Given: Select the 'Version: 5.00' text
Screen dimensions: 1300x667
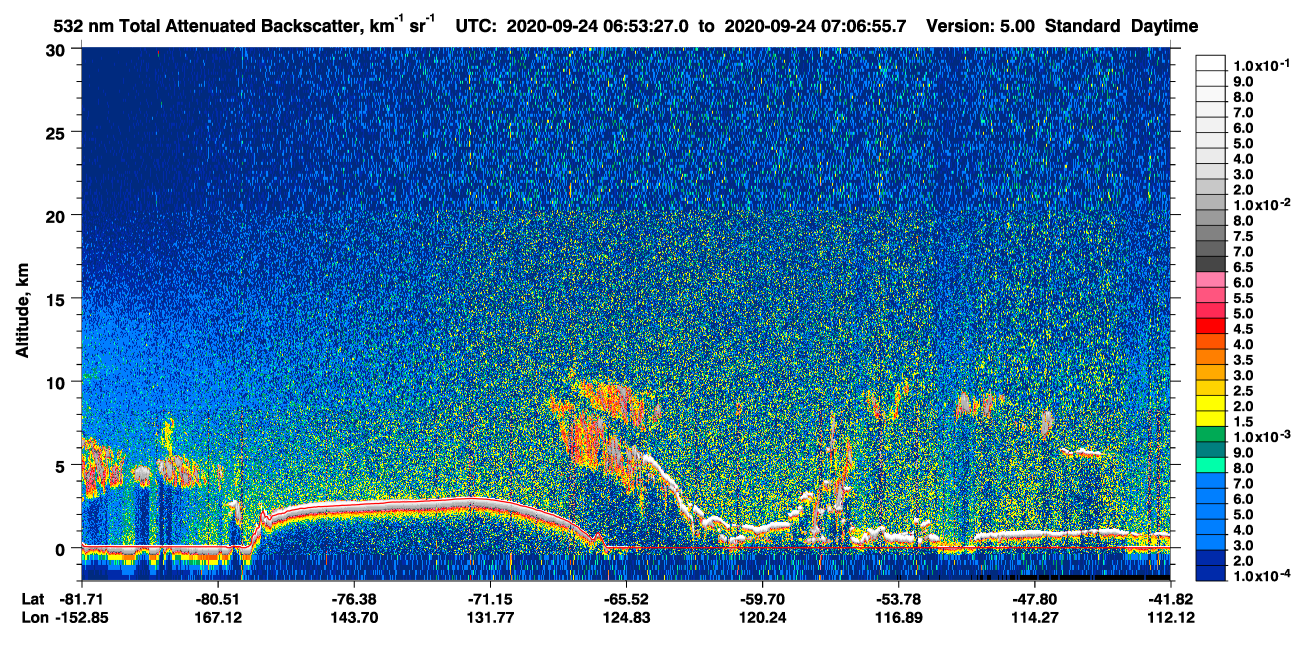Looking at the screenshot, I should click(x=982, y=26).
